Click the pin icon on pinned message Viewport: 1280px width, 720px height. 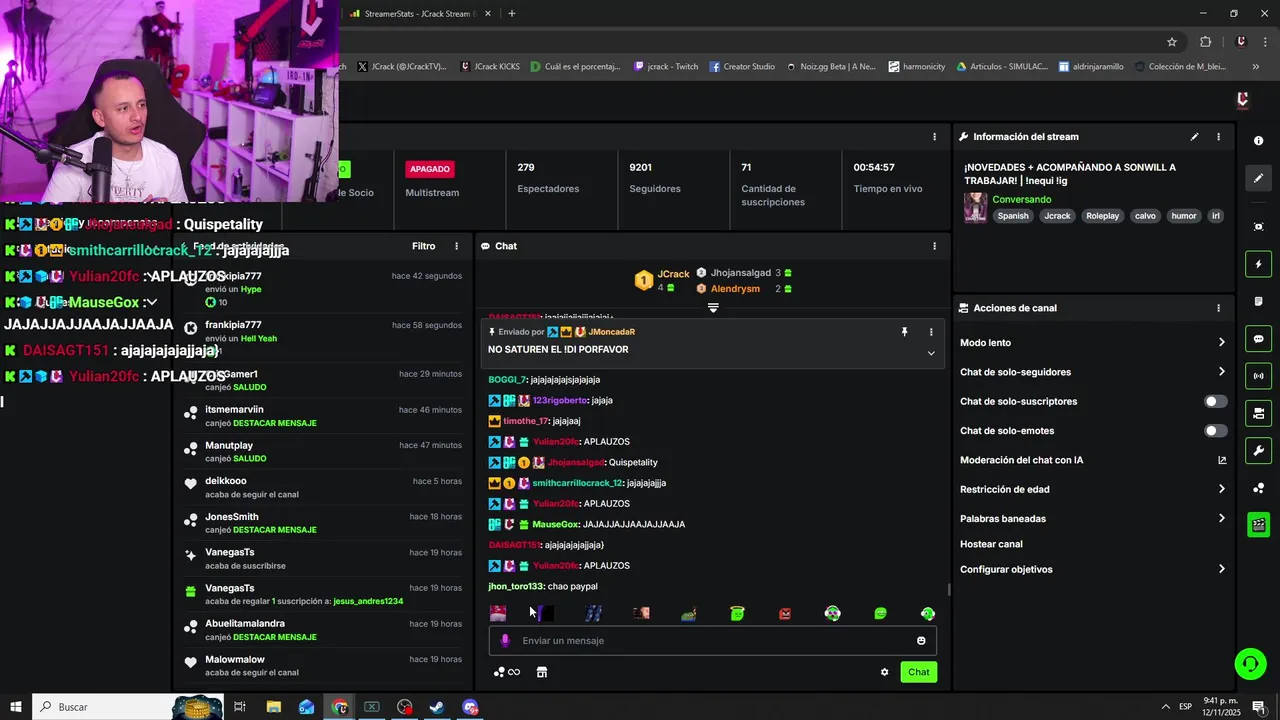click(x=904, y=332)
